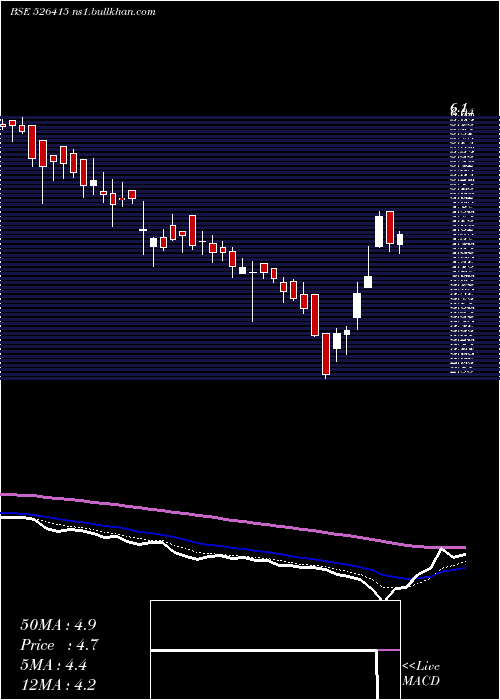Click the '<<Live MACD' label
This screenshot has width=500, height=700.
421,674
